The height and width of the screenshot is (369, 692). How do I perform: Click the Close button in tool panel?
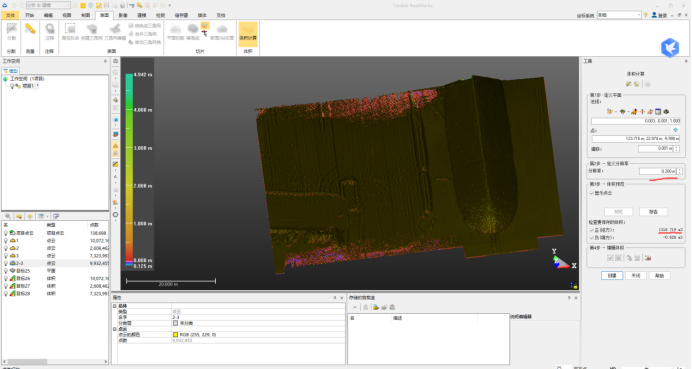point(635,275)
